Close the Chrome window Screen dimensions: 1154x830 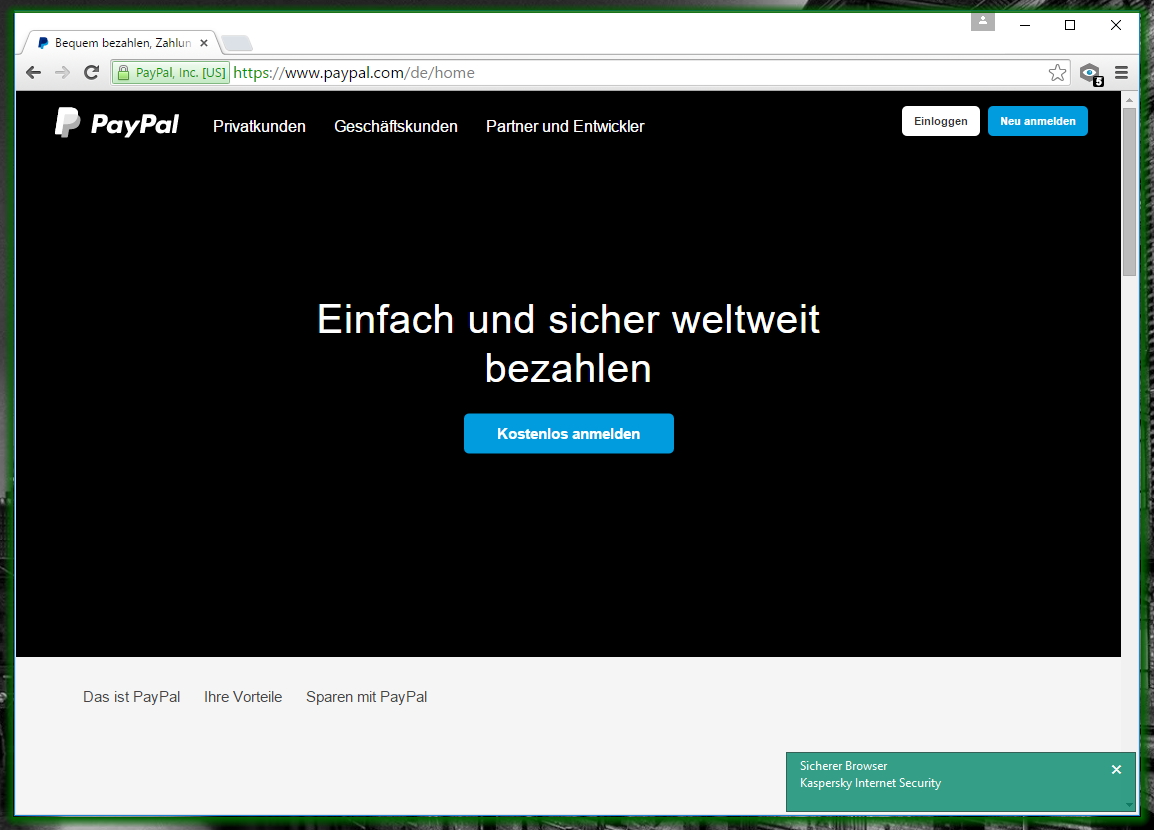pos(1116,25)
